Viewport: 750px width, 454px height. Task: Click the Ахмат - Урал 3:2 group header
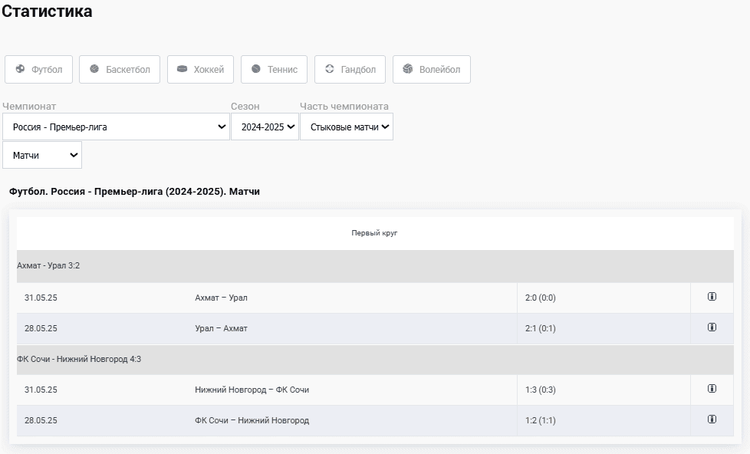coord(48,266)
